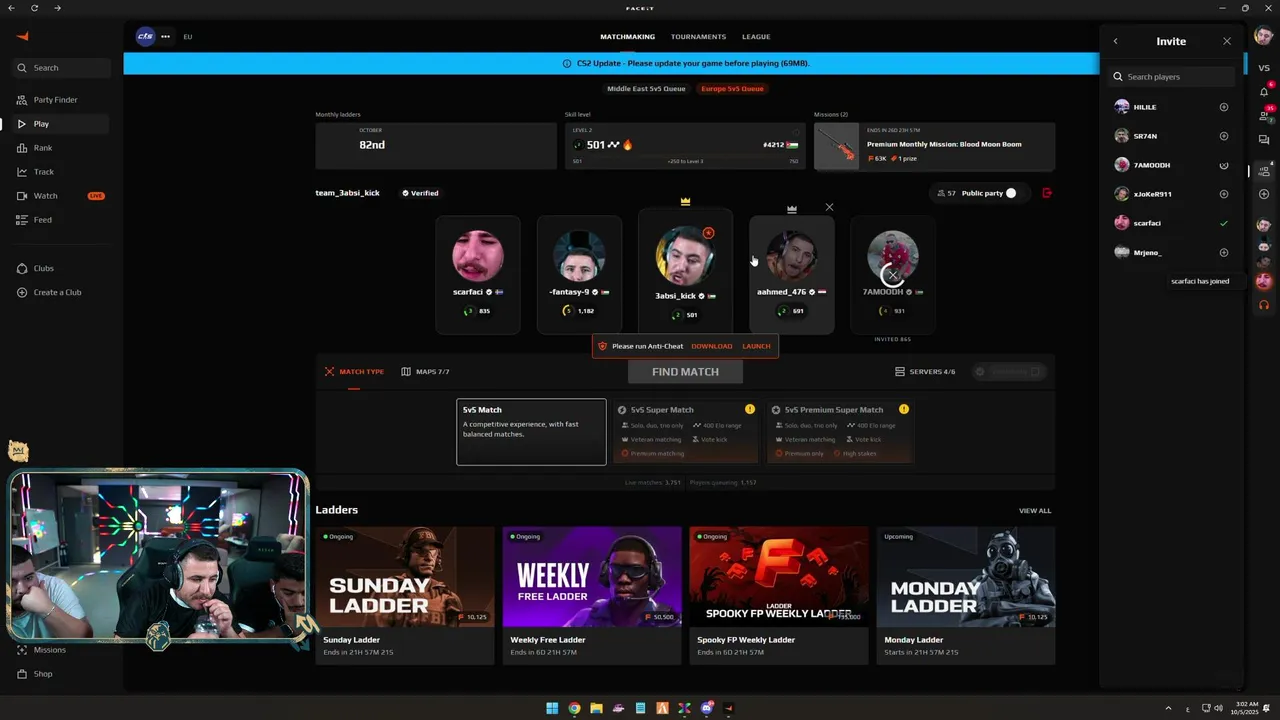Screen dimensions: 1280x720
Task: Open the Windows Start menu
Action: click(552, 708)
